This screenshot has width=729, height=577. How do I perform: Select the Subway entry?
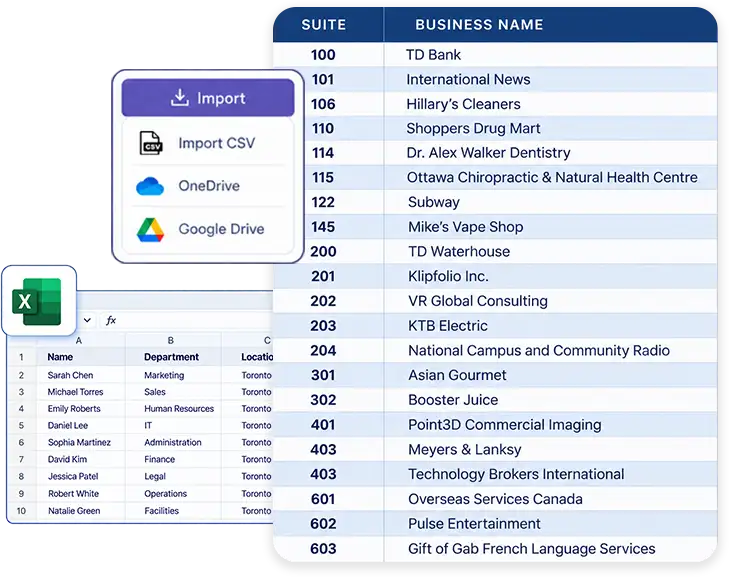(434, 202)
